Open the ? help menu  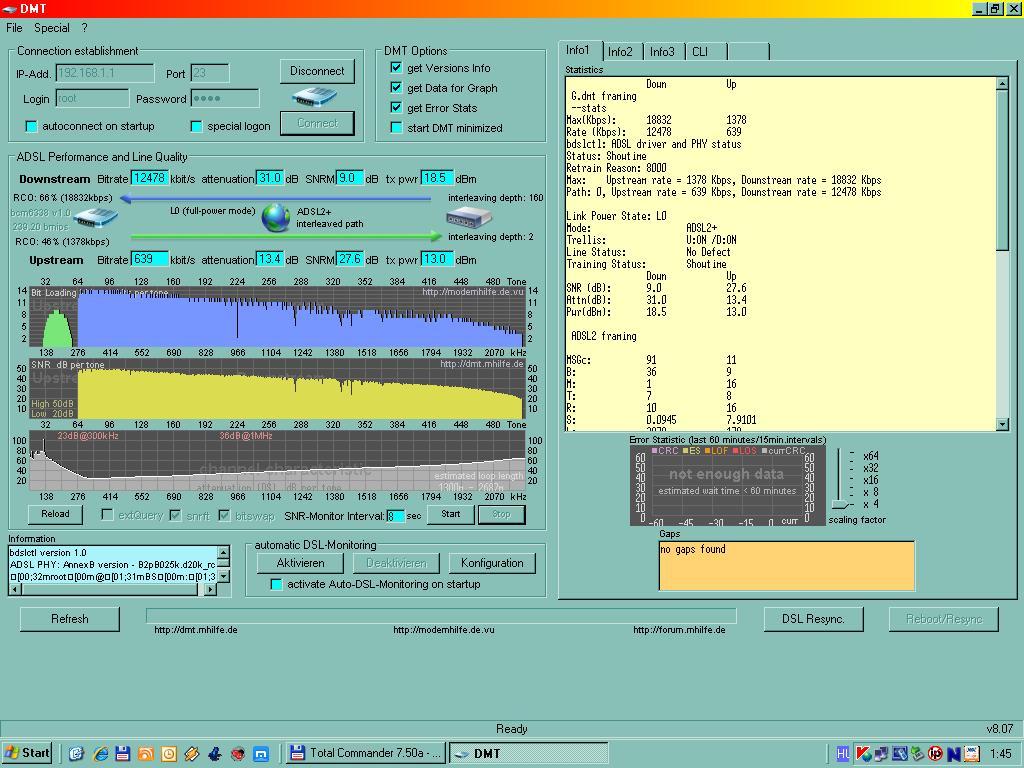tap(84, 28)
